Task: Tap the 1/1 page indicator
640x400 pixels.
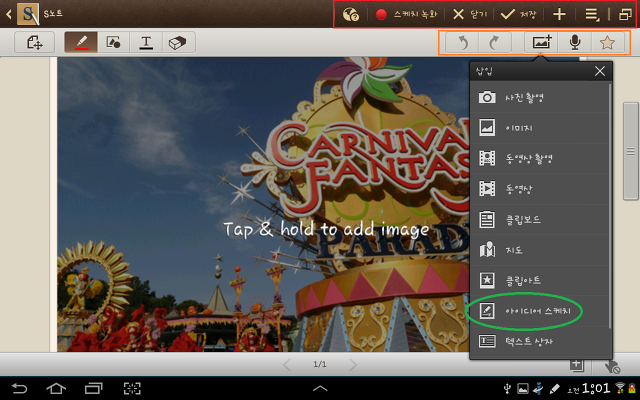Action: pos(320,364)
